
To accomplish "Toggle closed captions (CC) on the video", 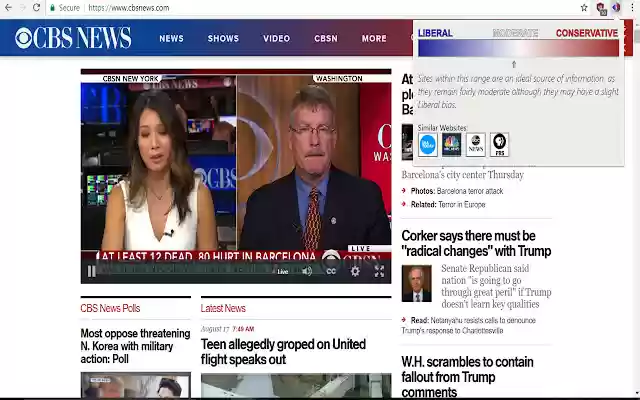I will 331,271.
